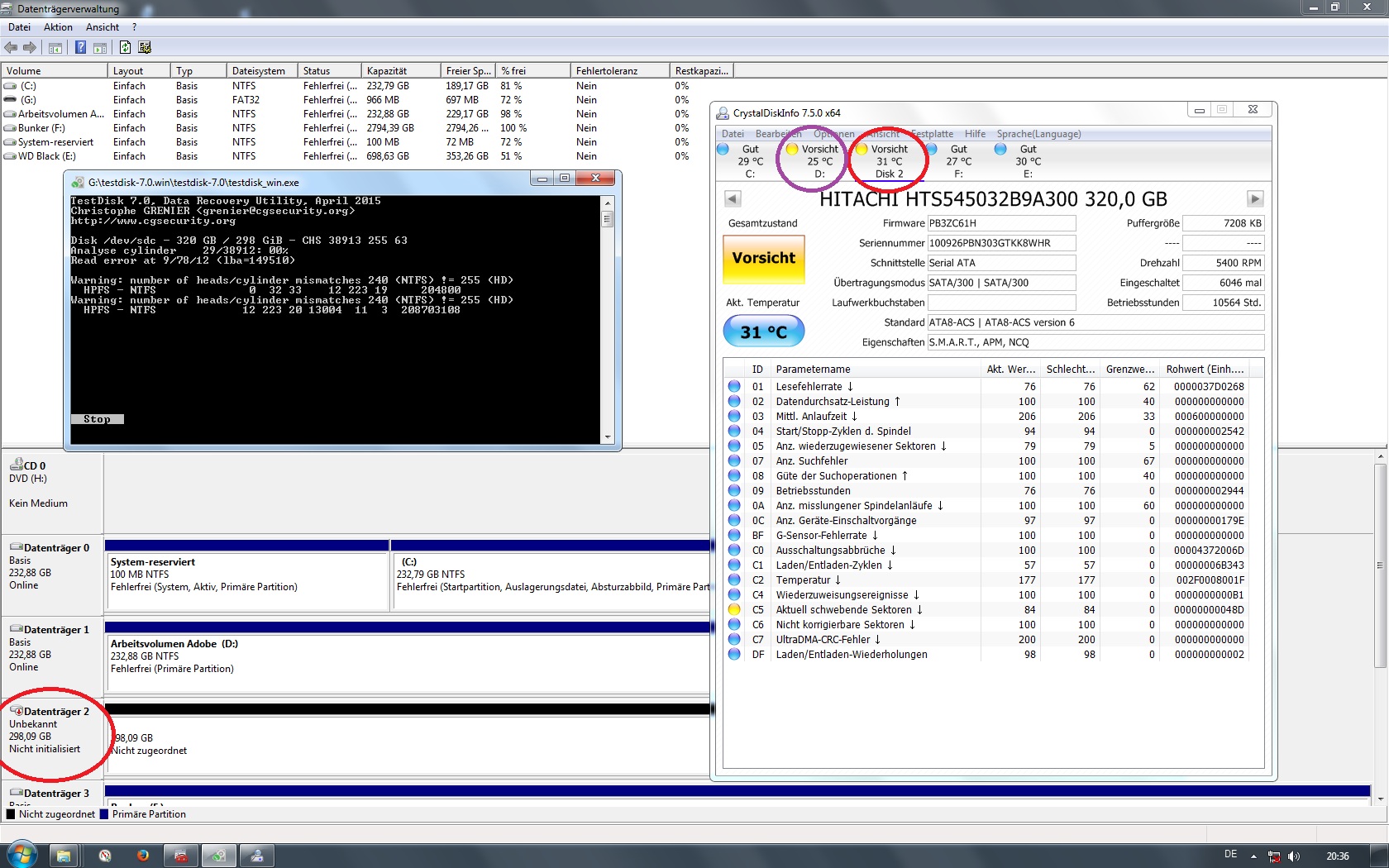Toggle the console tree toolbar icon
Image resolution: width=1389 pixels, height=868 pixels.
55,48
